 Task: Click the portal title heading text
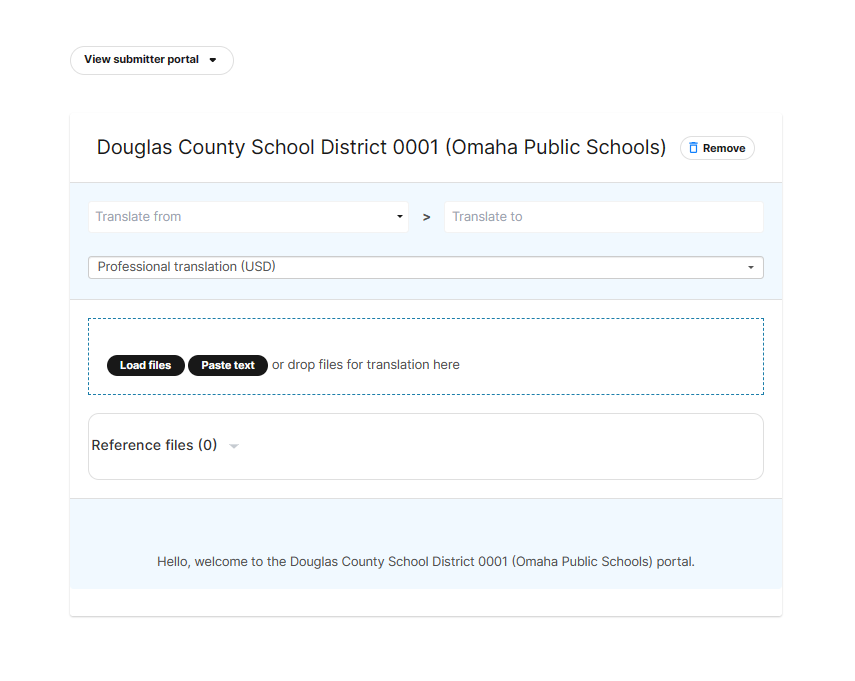(382, 147)
